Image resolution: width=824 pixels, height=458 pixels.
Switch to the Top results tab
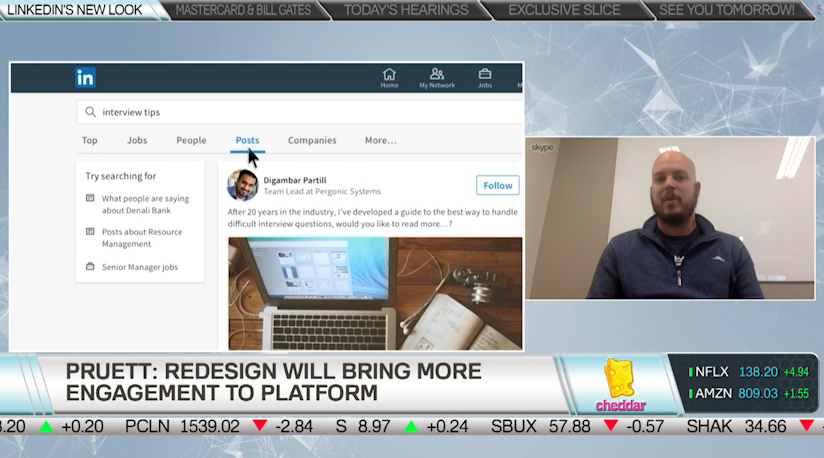coord(89,140)
